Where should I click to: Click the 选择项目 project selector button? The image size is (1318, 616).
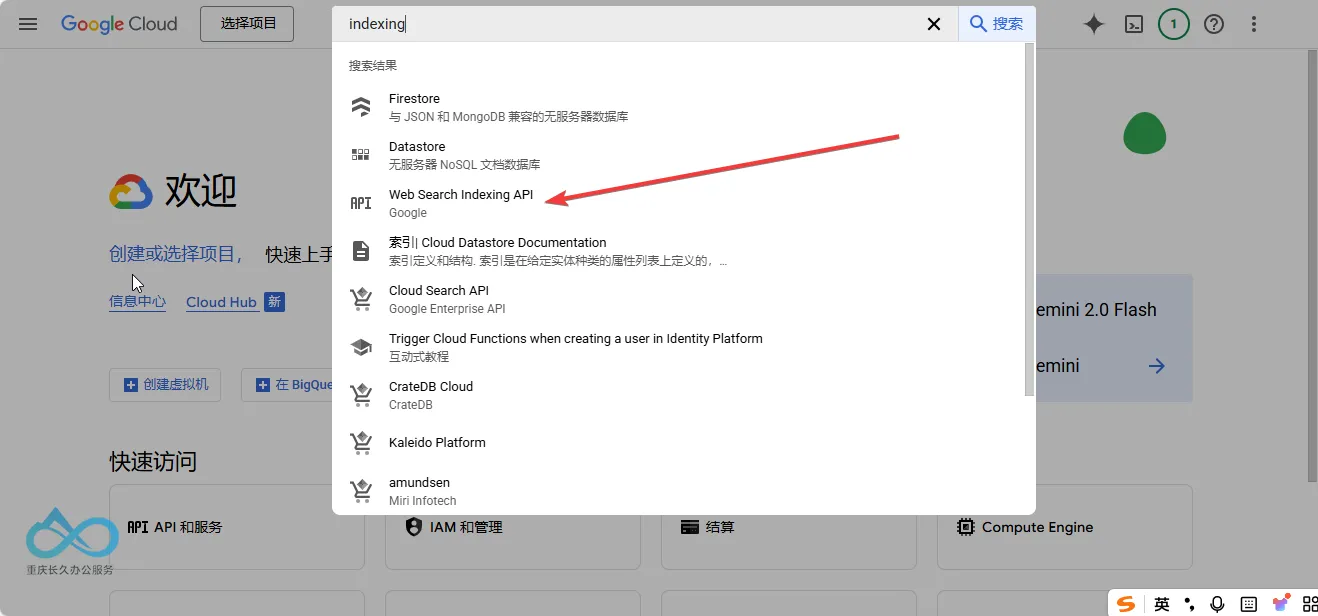point(247,24)
